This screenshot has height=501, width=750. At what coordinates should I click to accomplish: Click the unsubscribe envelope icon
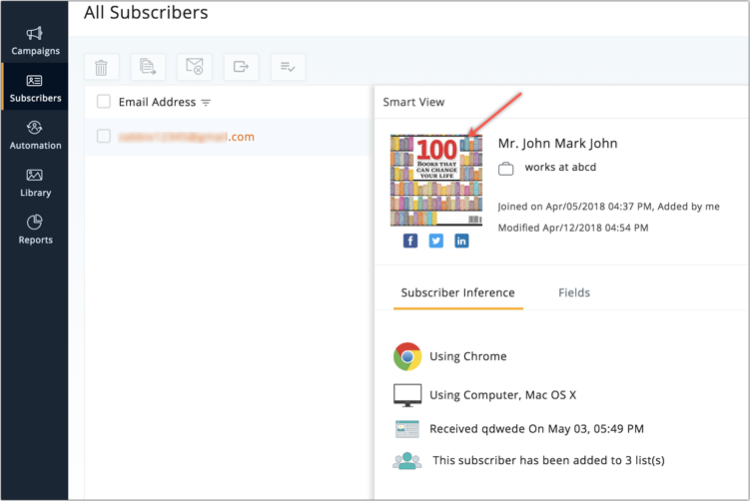click(195, 67)
